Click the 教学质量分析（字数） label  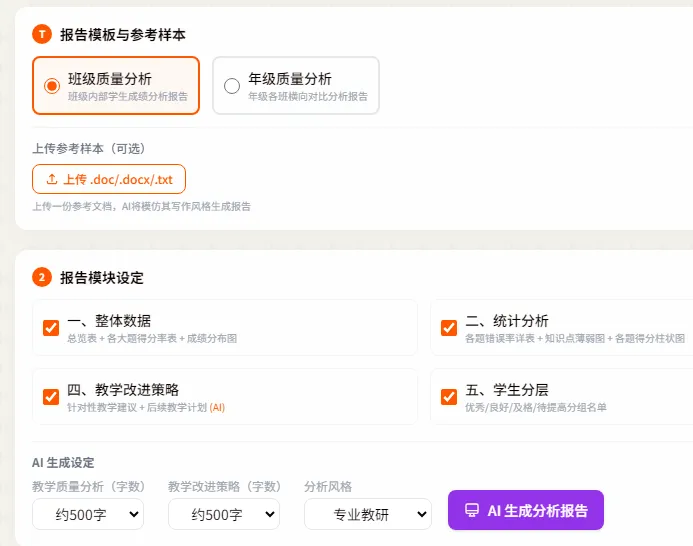pyautogui.click(x=89, y=487)
